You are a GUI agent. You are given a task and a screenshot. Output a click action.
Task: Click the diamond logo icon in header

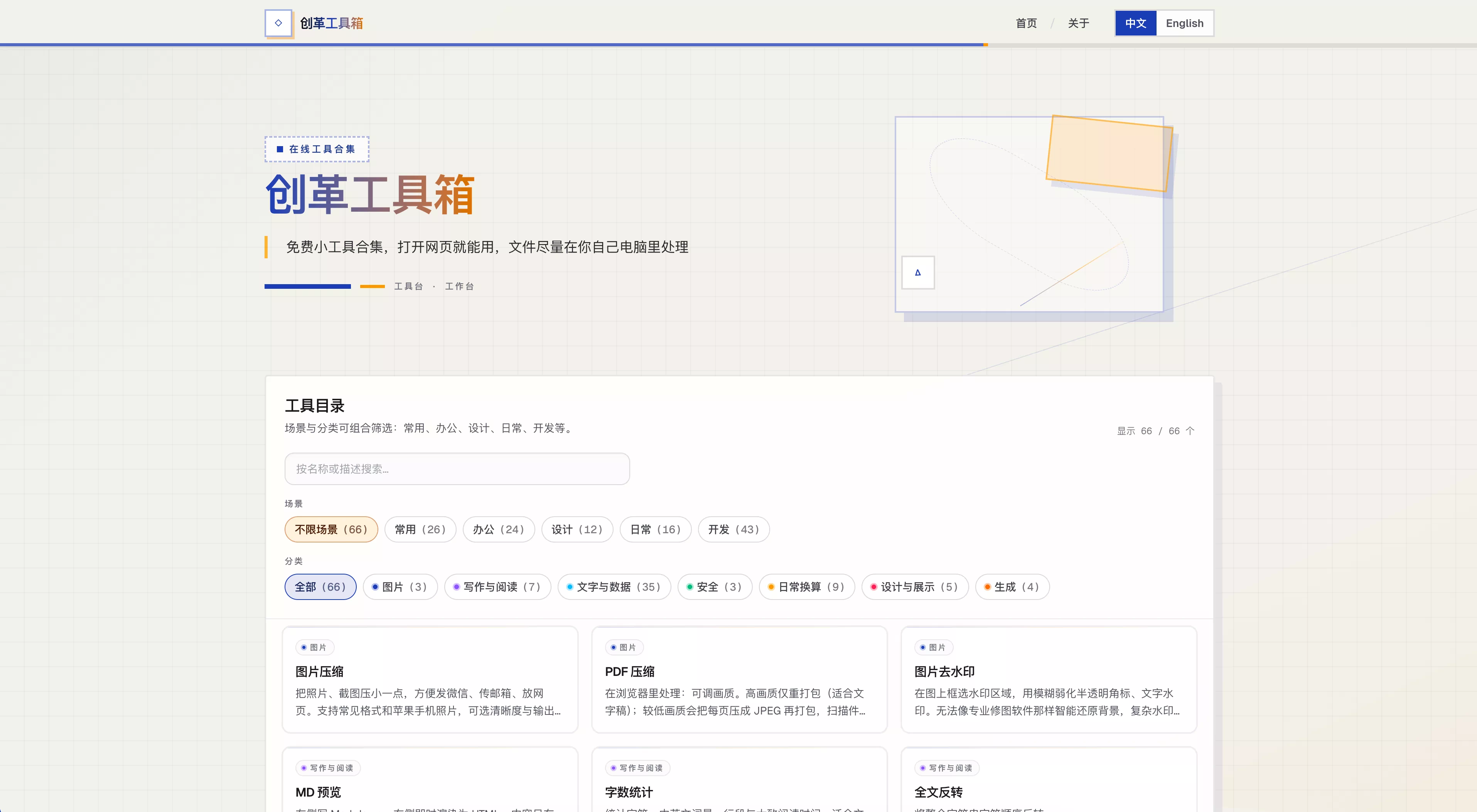[x=278, y=23]
